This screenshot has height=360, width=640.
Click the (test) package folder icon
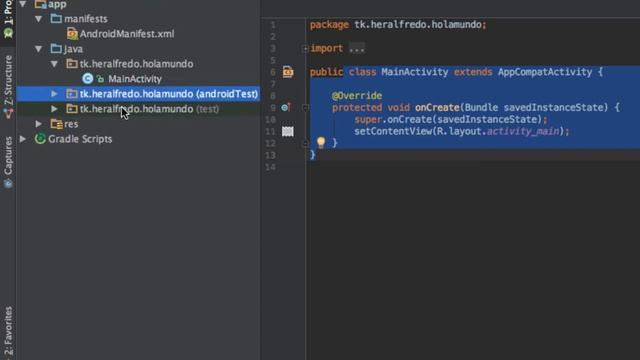[72, 109]
